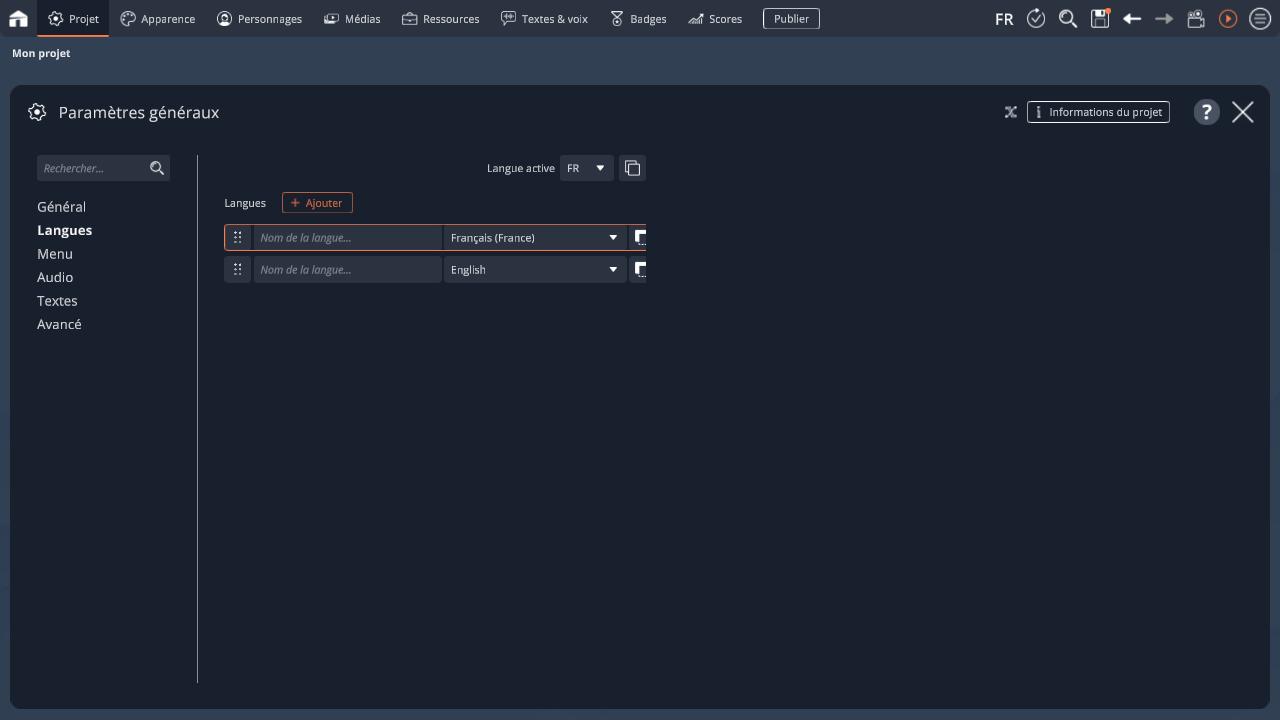Image resolution: width=1280 pixels, height=720 pixels.
Task: Open Informations du projet
Action: [x=1098, y=112]
